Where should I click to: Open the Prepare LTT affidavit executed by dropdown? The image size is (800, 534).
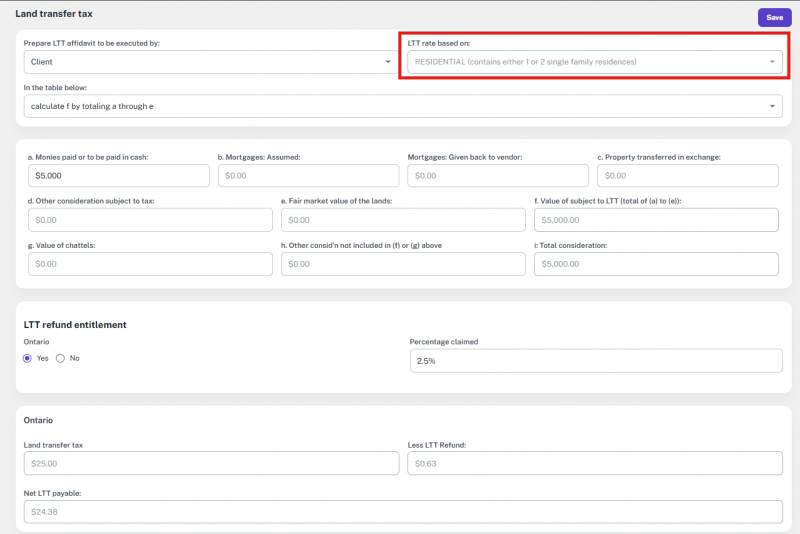tap(210, 62)
